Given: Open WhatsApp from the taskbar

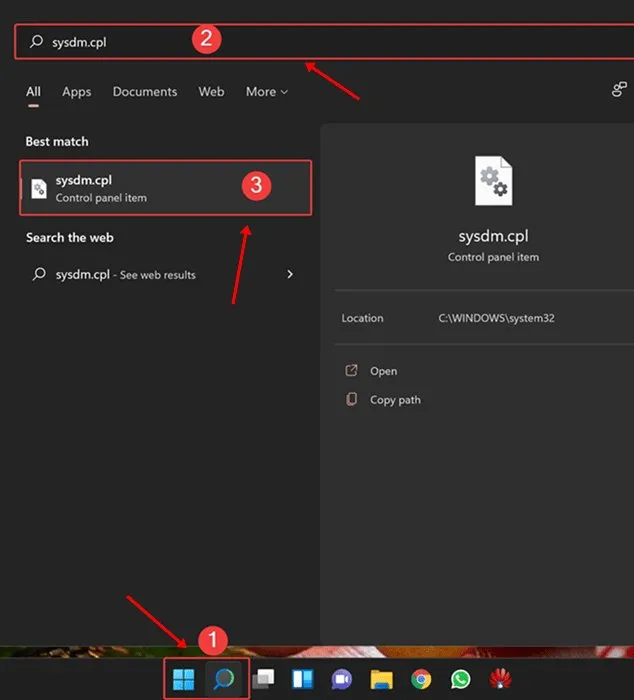Looking at the screenshot, I should [460, 680].
